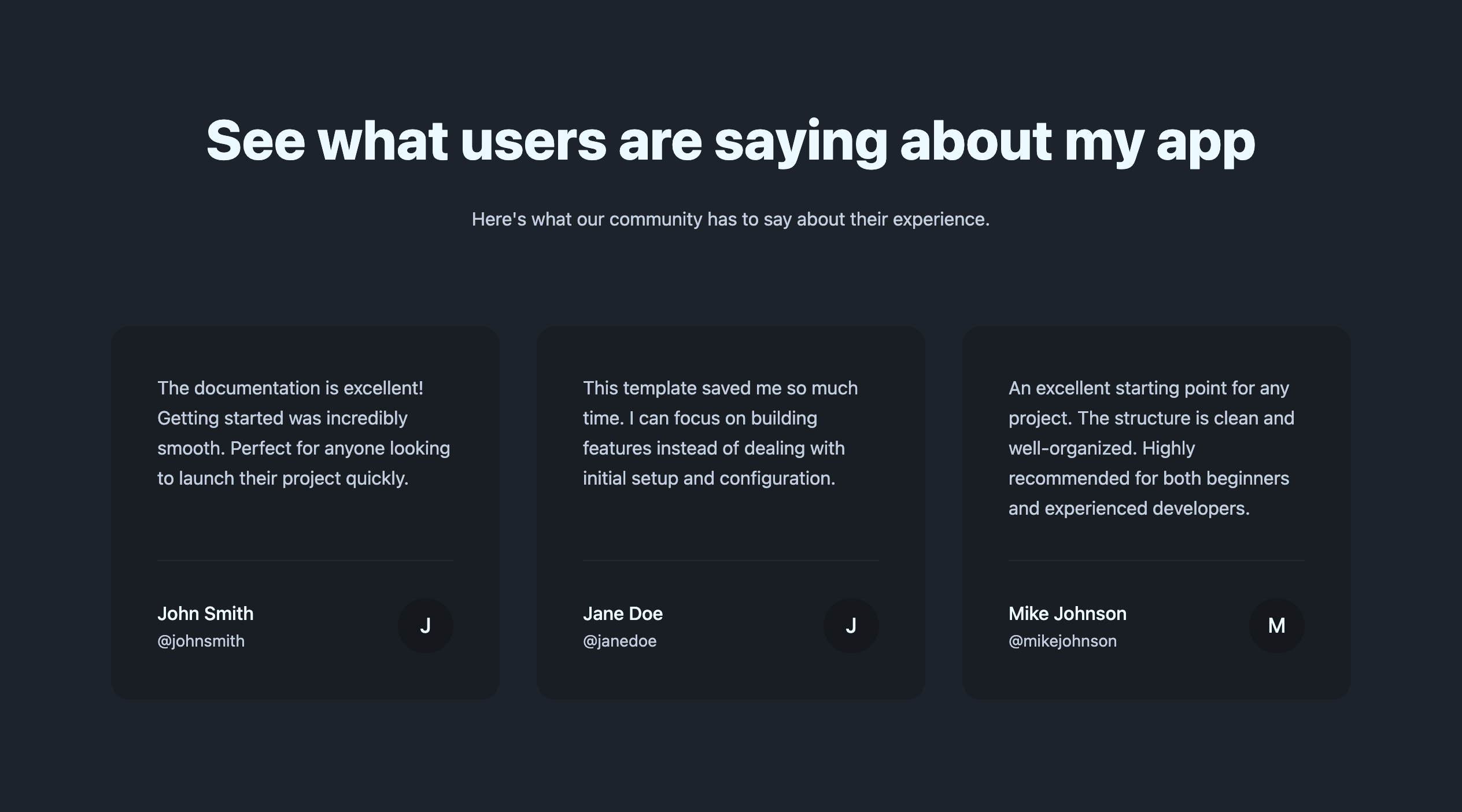Viewport: 1462px width, 812px height.
Task: Click the word "saying" in the heading
Action: [800, 141]
